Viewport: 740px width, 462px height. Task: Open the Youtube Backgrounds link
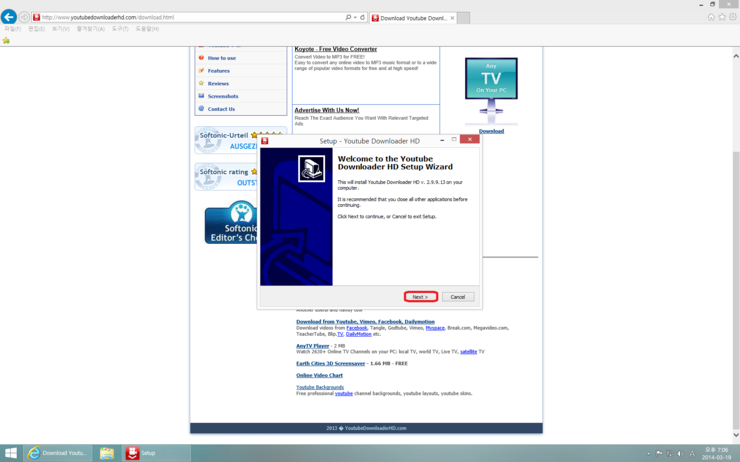click(320, 387)
